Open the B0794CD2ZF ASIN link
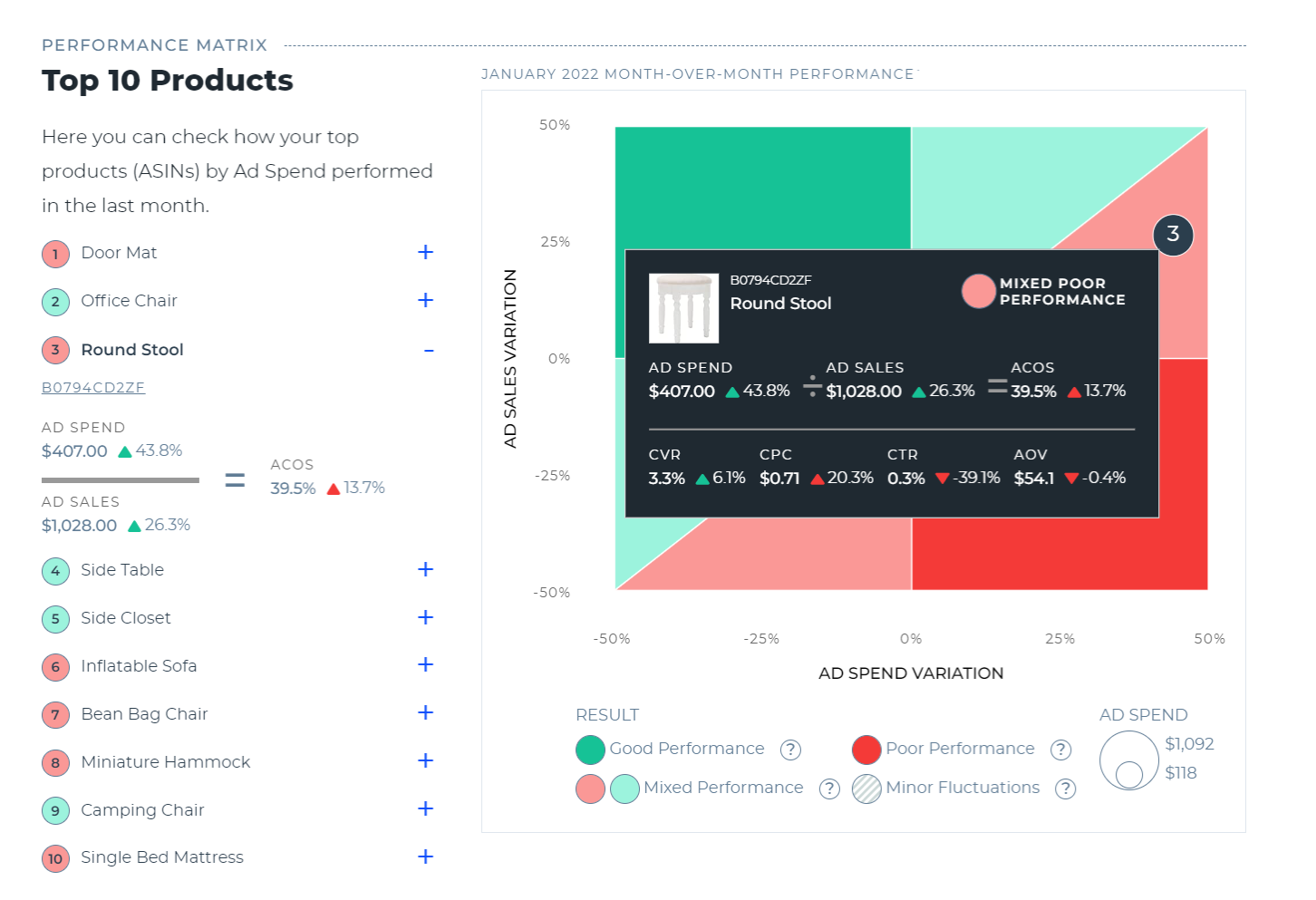This screenshot has width=1316, height=900. click(x=93, y=387)
